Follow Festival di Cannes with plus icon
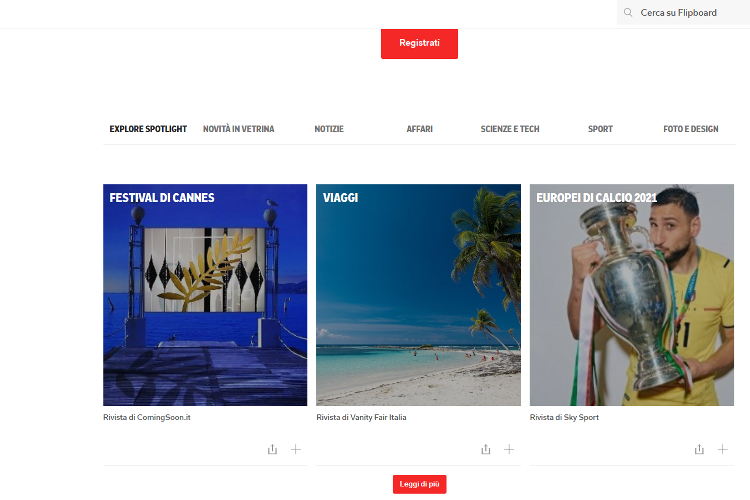The height and width of the screenshot is (500, 750). pos(296,449)
